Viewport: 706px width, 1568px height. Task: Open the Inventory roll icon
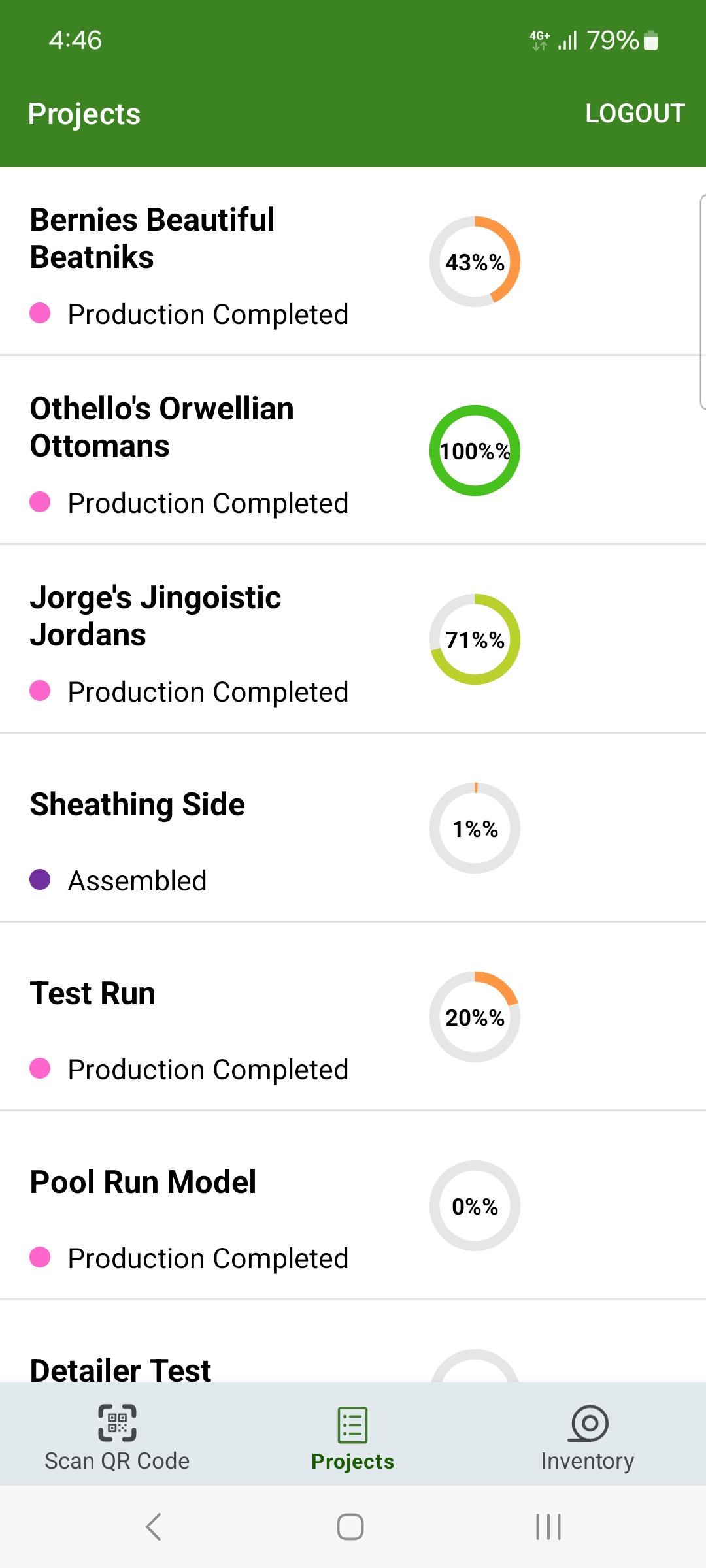tap(588, 1423)
